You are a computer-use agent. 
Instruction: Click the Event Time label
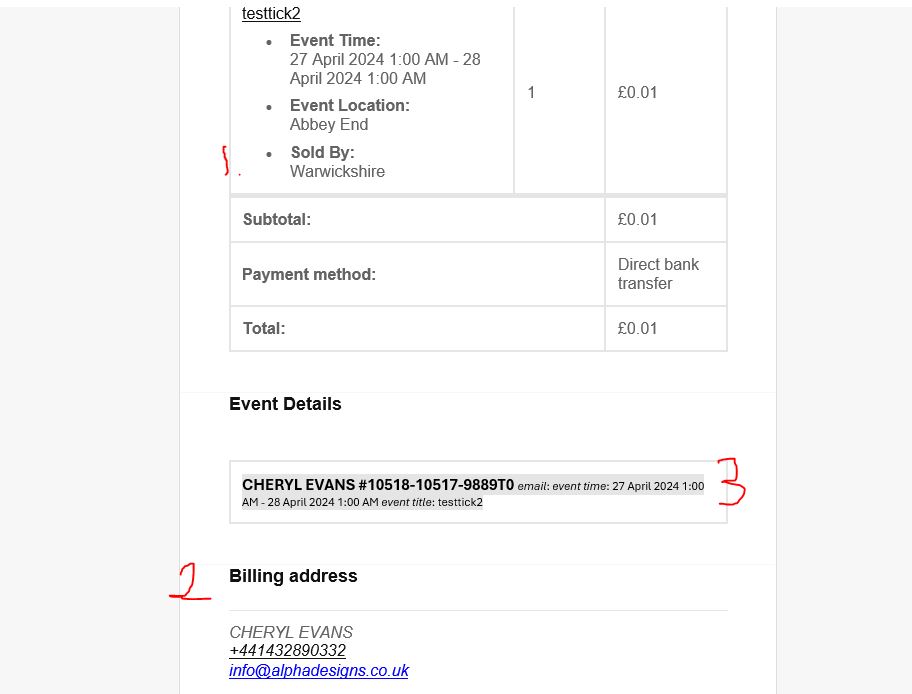(x=335, y=41)
